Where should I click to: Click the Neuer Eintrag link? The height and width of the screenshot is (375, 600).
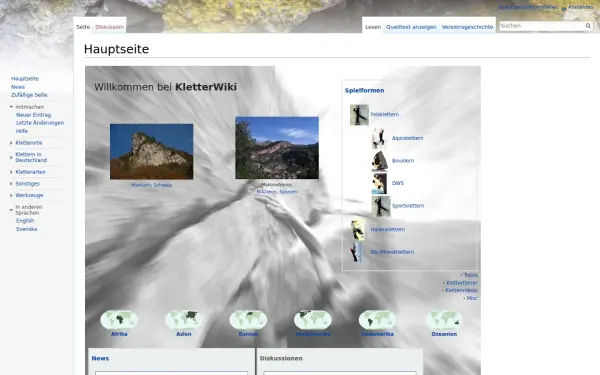pos(33,115)
